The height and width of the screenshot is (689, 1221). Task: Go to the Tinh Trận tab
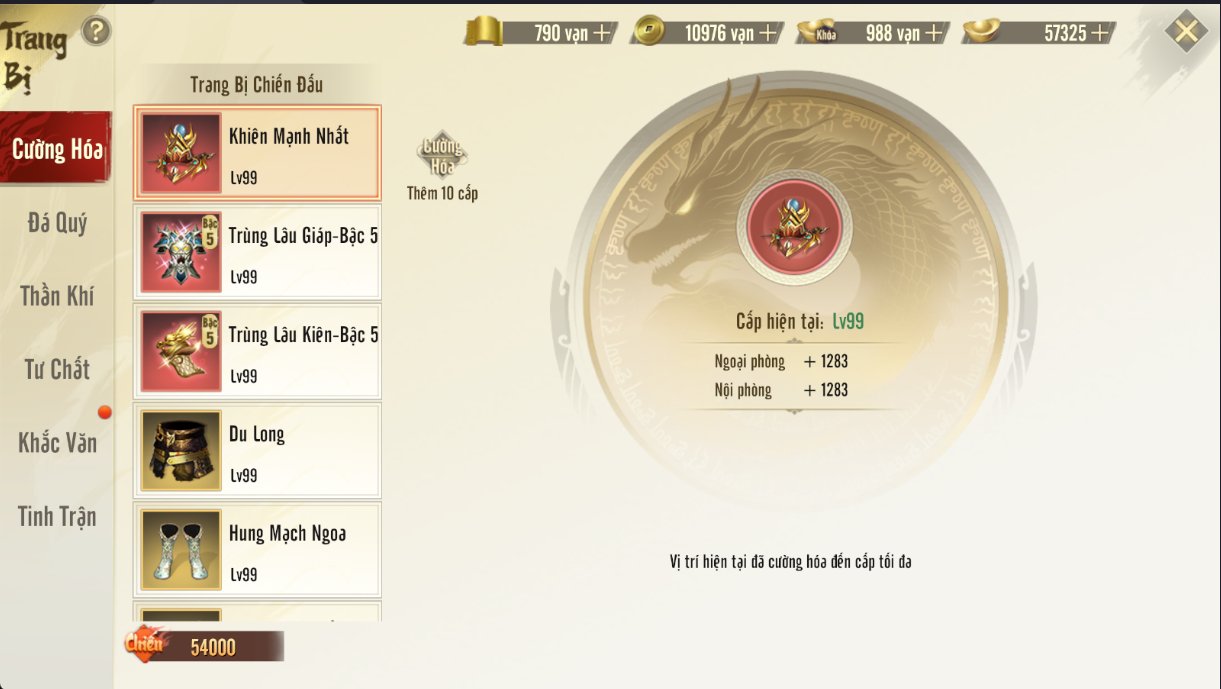click(57, 516)
